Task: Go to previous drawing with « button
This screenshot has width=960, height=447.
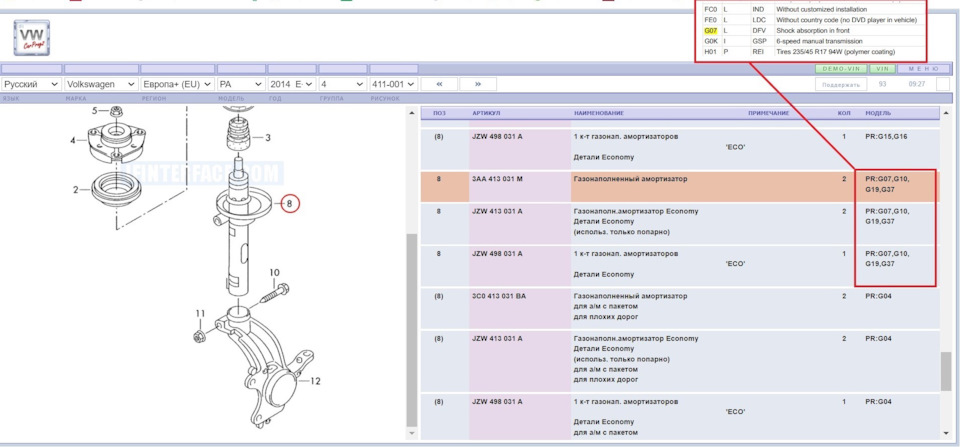Action: (x=439, y=85)
